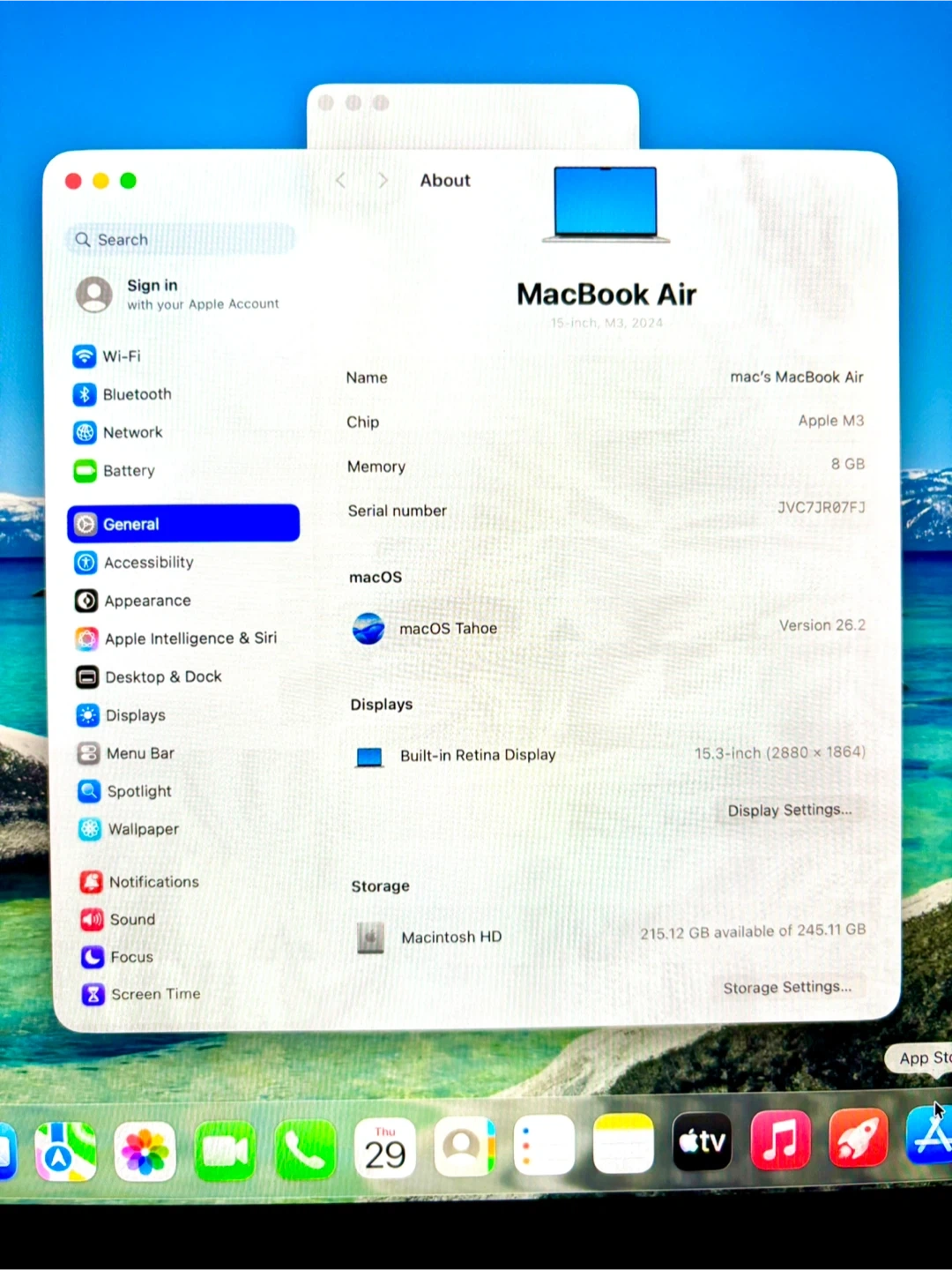Image resolution: width=952 pixels, height=1270 pixels.
Task: Select Screen Time in sidebar
Action: (x=155, y=994)
